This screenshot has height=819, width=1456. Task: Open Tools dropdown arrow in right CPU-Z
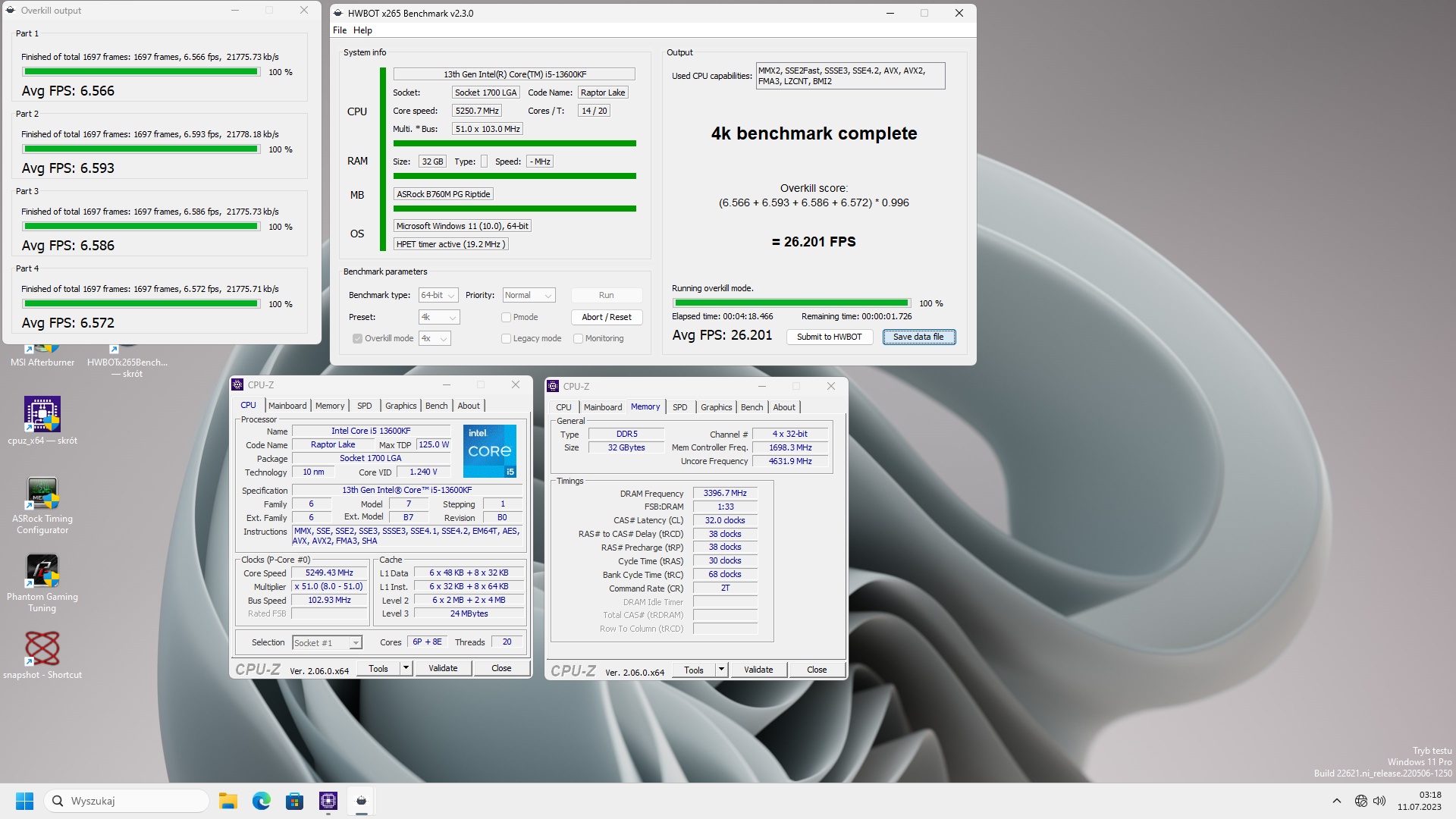[721, 670]
